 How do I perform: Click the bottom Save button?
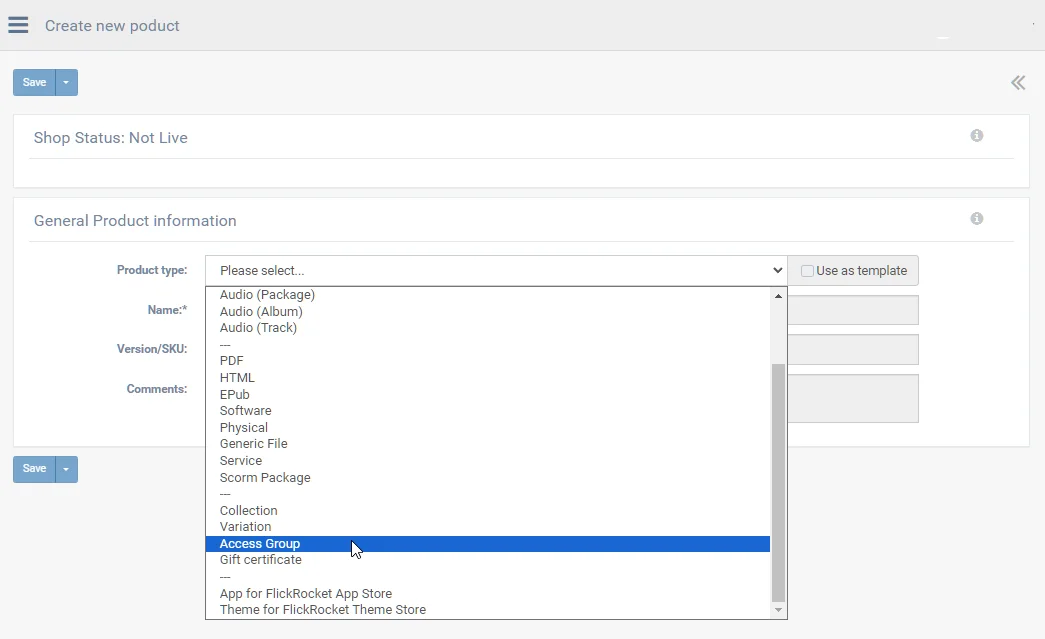(34, 469)
